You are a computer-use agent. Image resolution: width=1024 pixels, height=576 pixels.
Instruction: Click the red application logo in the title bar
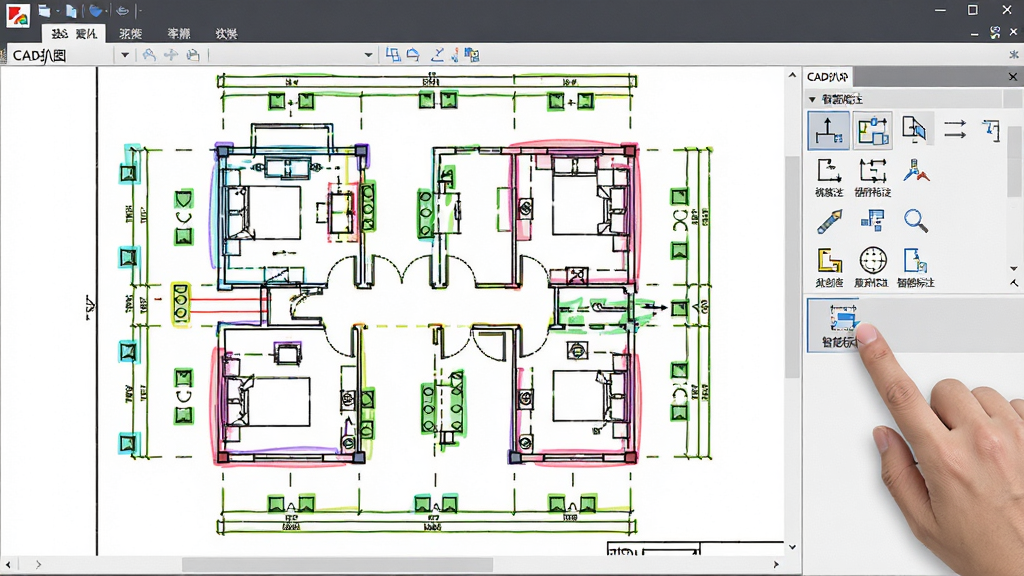coord(18,14)
